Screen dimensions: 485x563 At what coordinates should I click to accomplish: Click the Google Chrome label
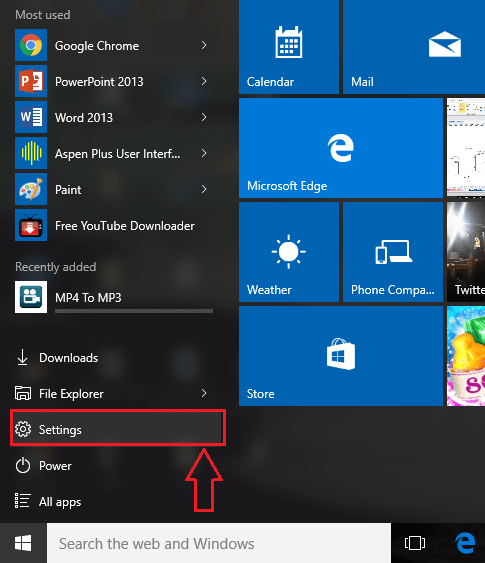click(x=97, y=46)
